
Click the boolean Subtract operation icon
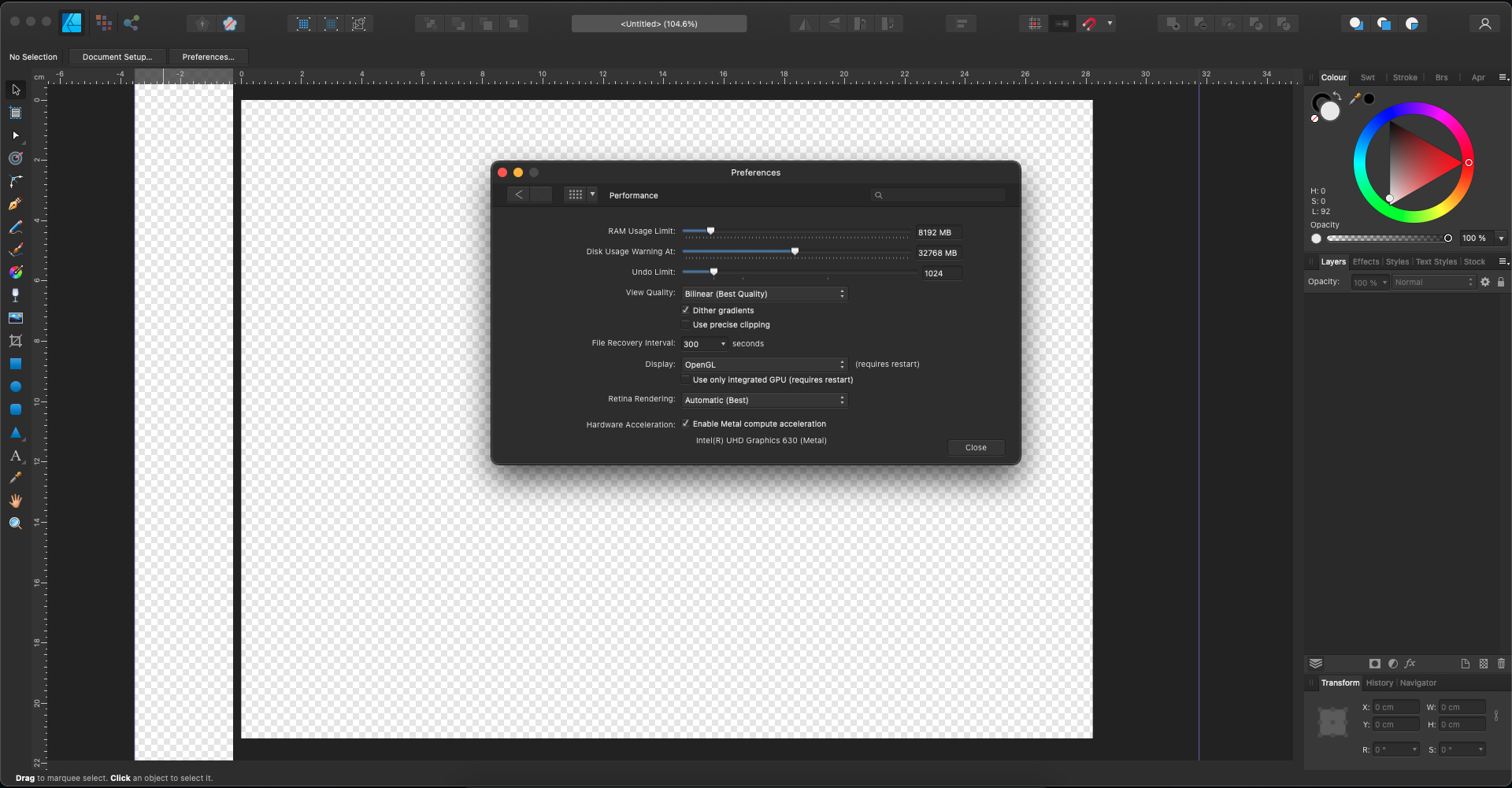[x=1201, y=24]
